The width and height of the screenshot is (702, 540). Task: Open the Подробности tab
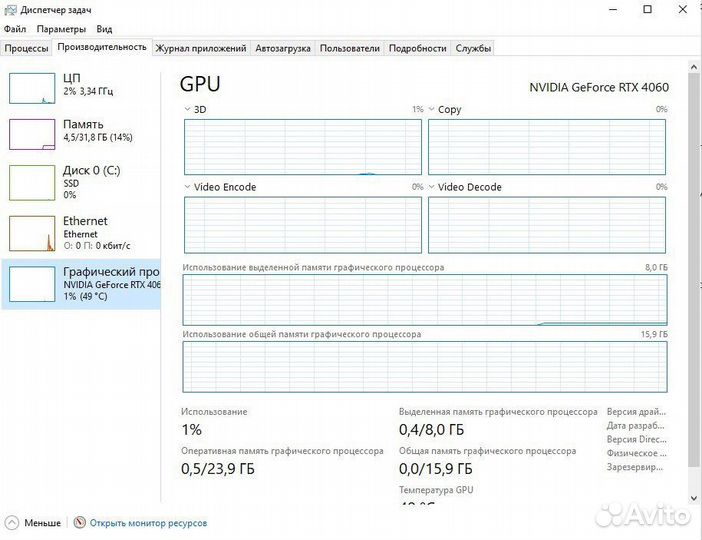pos(417,48)
